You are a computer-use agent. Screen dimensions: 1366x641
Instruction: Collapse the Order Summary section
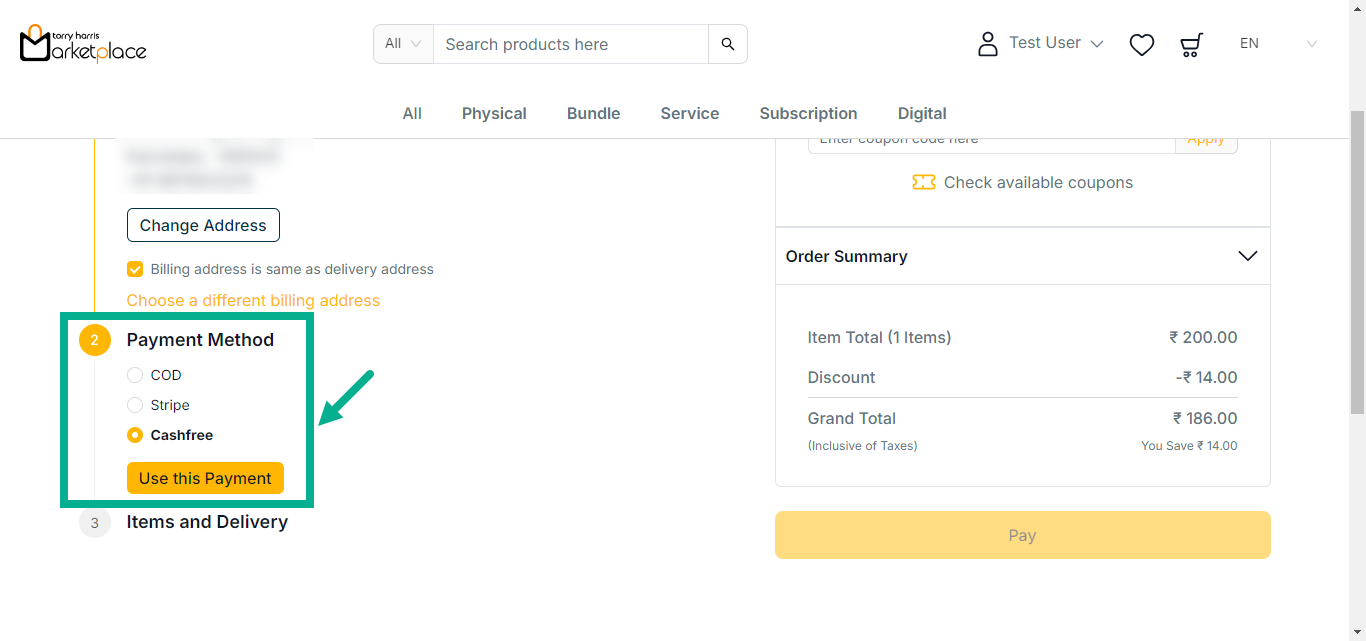pyautogui.click(x=1247, y=256)
